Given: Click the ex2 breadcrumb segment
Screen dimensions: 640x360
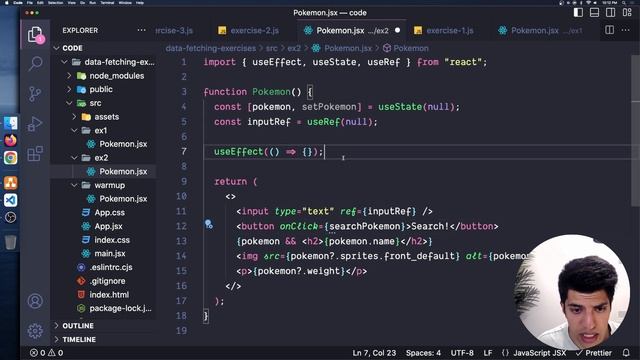Looking at the screenshot, I should (294, 48).
